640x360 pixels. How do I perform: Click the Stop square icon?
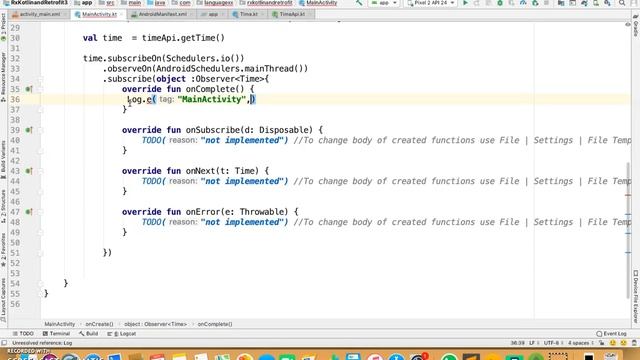pos(546,3)
